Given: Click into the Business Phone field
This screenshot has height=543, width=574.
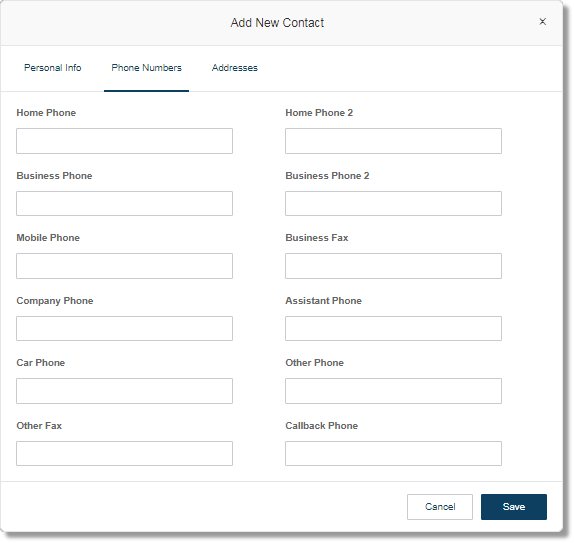Looking at the screenshot, I should coord(124,203).
